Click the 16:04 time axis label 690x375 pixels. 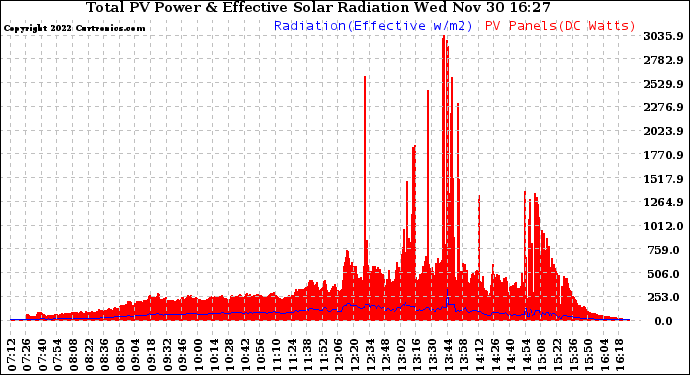pyautogui.click(x=604, y=355)
